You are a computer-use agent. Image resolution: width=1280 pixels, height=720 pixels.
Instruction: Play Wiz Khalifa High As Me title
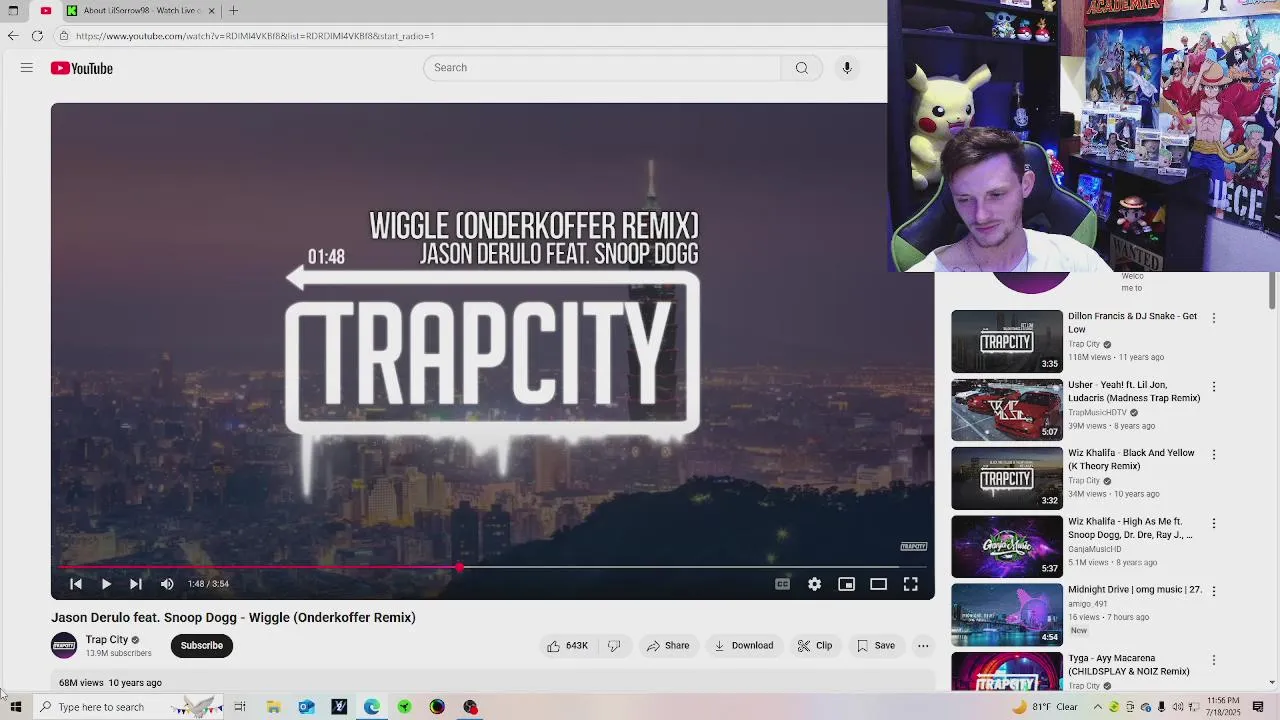(1131, 528)
